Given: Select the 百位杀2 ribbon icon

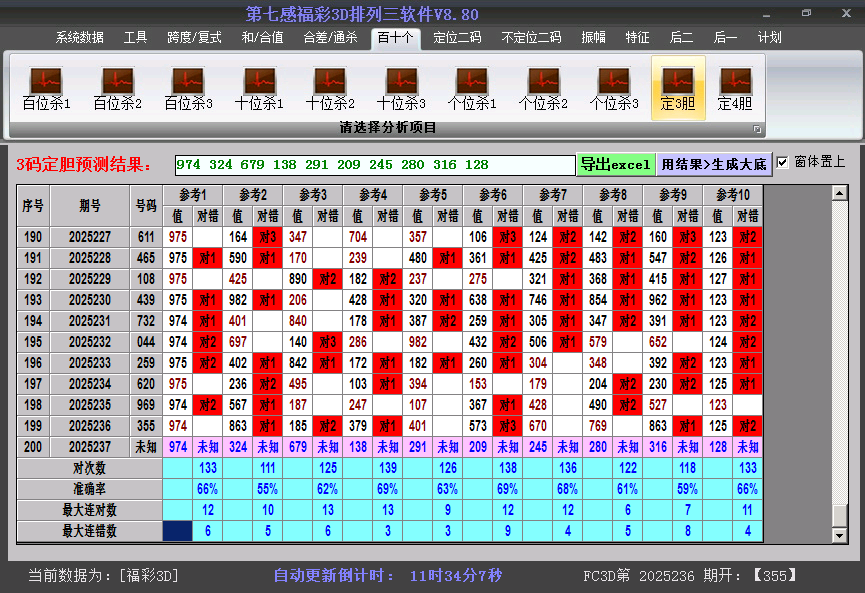Looking at the screenshot, I should (x=117, y=88).
